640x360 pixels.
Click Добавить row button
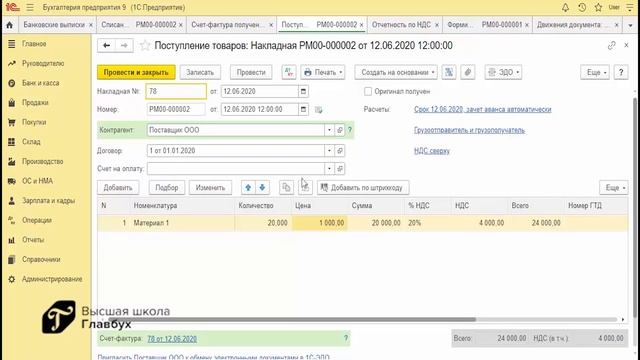(x=118, y=188)
